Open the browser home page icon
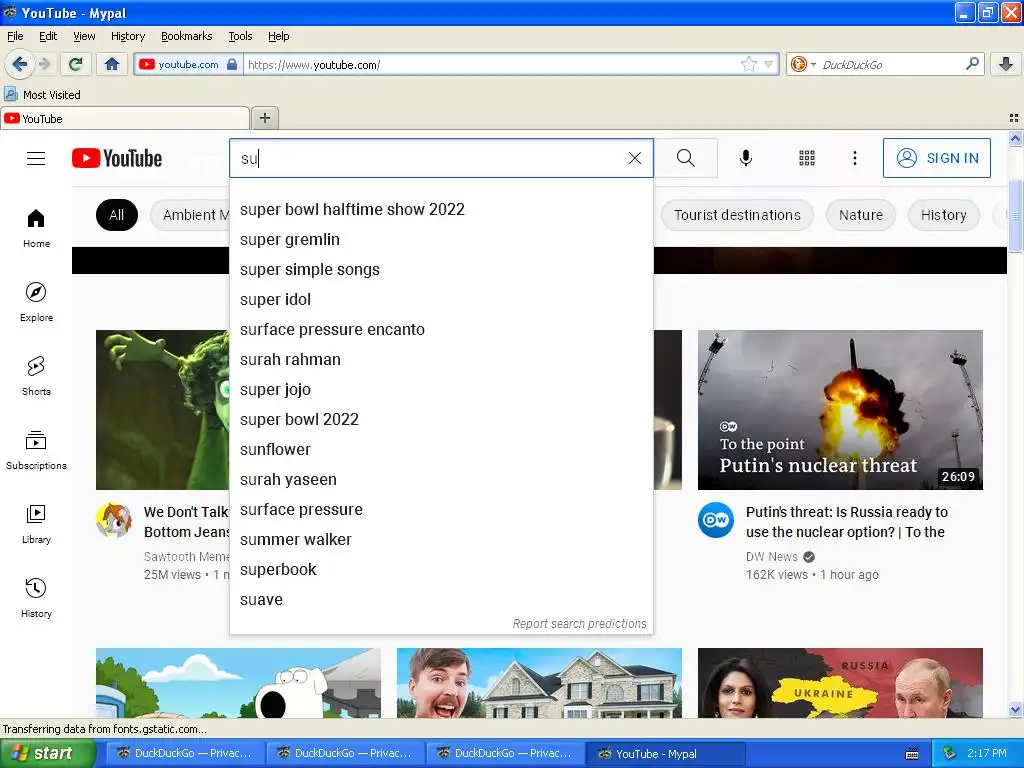The height and width of the screenshot is (768, 1024). [x=112, y=64]
